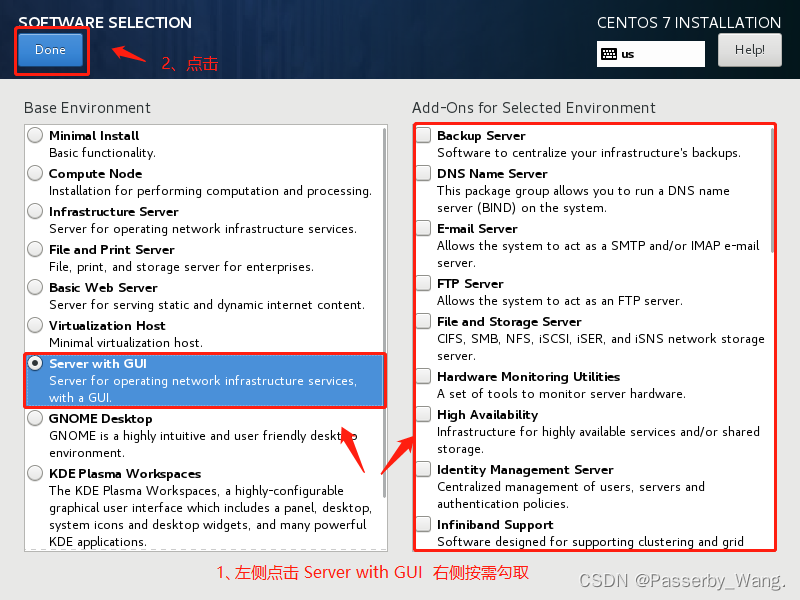This screenshot has height=600, width=800.
Task: Tick File and Storage Server checkbox
Action: point(423,321)
